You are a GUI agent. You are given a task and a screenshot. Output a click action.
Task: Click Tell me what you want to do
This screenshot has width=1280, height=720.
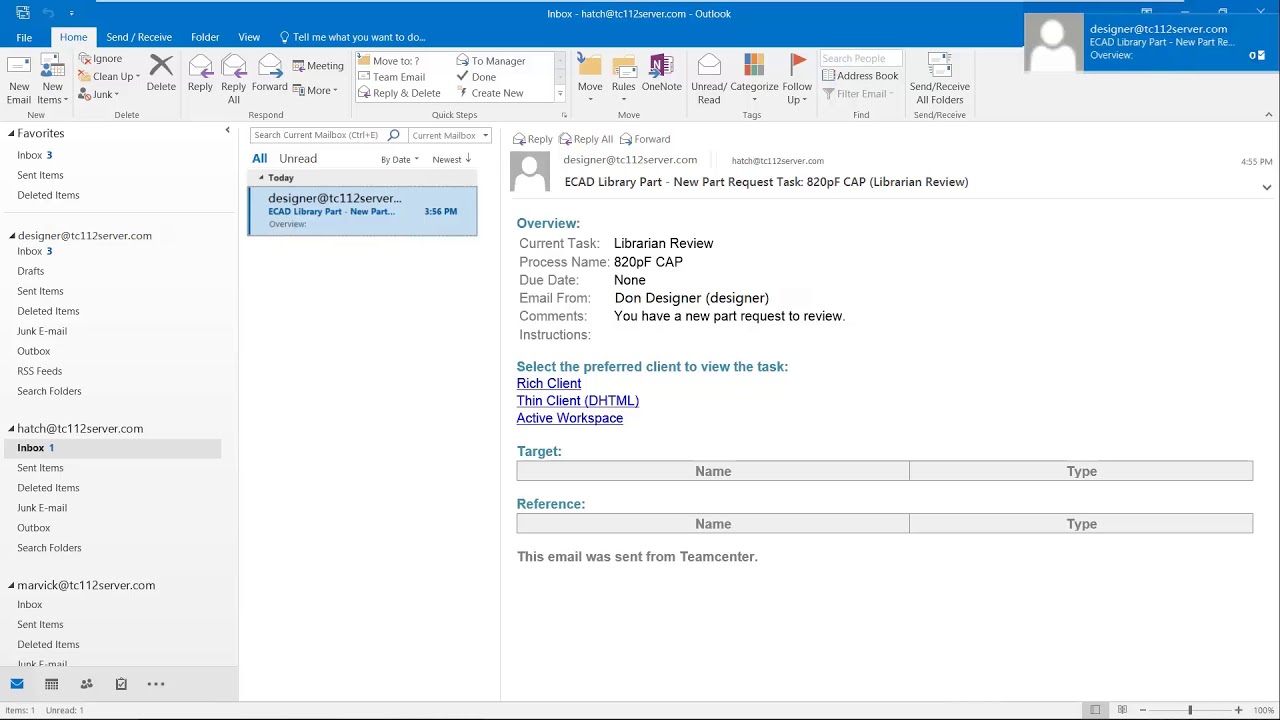(x=352, y=37)
